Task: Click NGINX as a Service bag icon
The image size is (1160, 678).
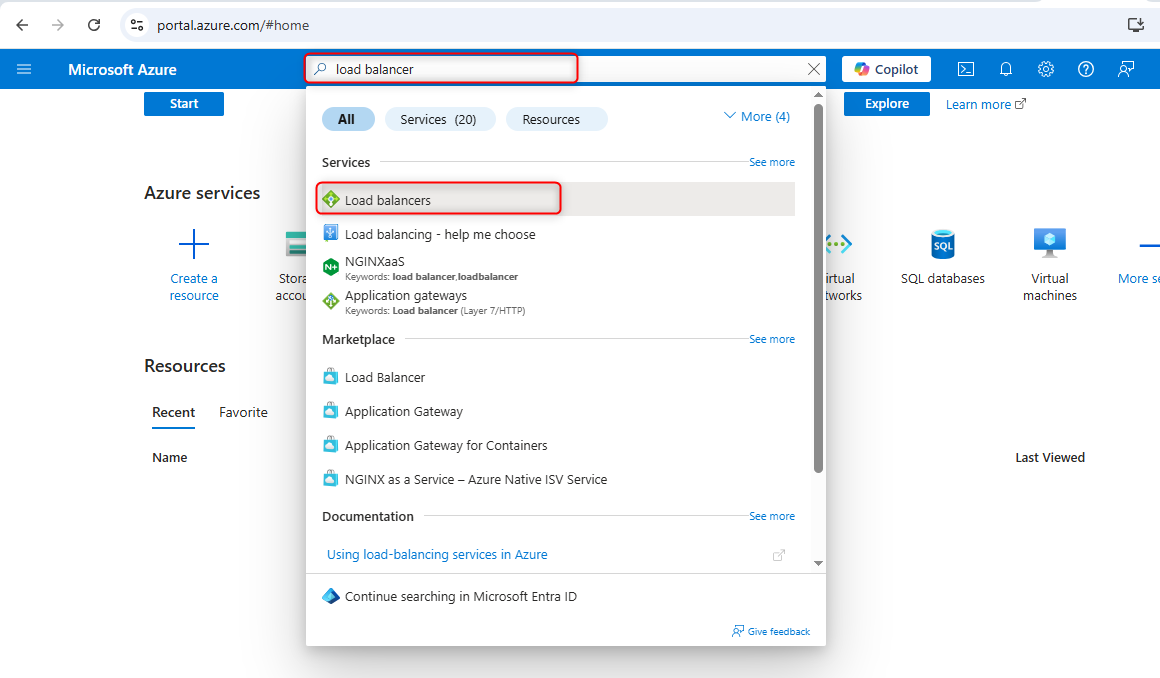Action: (x=331, y=479)
